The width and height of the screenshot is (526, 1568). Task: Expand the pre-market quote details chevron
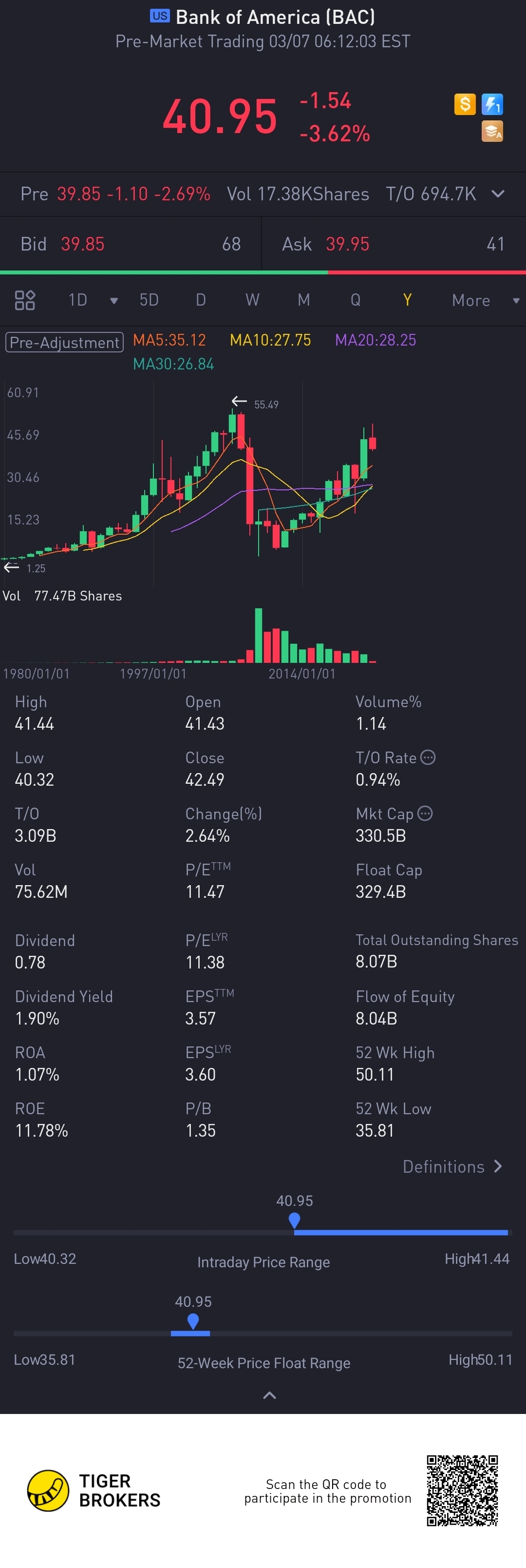pos(498,194)
